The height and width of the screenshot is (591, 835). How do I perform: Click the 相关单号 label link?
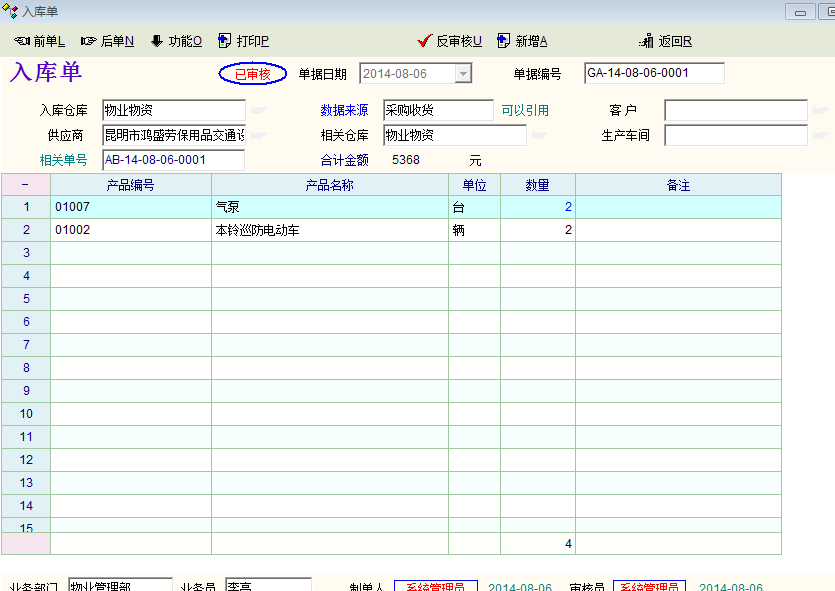(63, 160)
